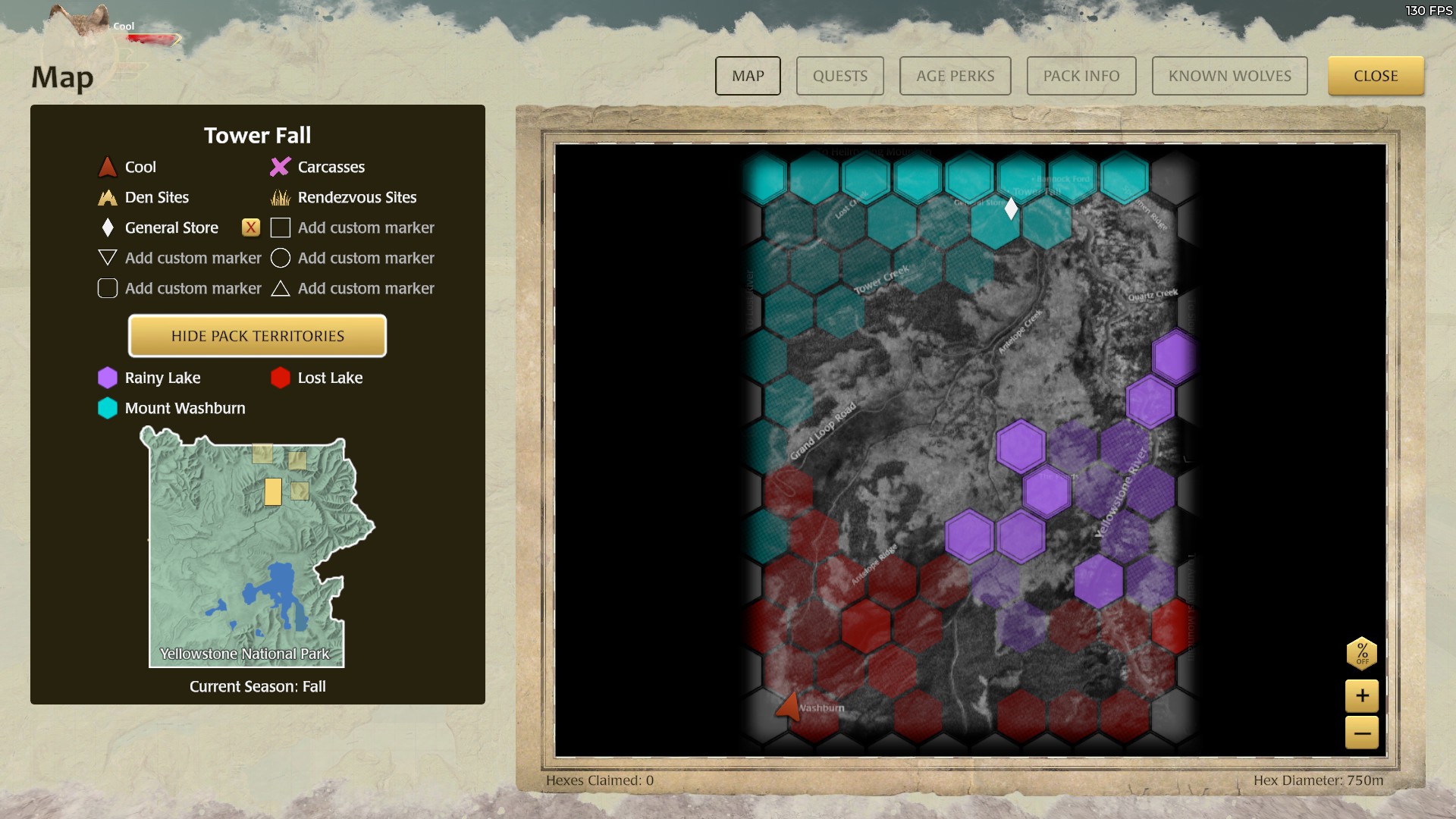Click the Carcasses pink X icon
The width and height of the screenshot is (1456, 819).
pyautogui.click(x=281, y=167)
